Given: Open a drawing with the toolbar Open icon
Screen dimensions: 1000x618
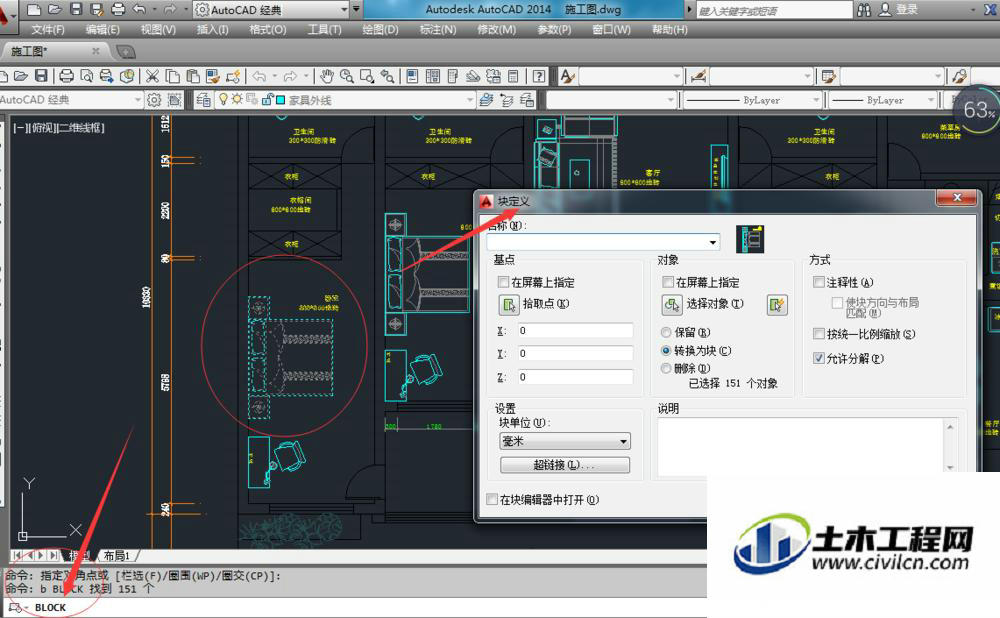Looking at the screenshot, I should point(21,77).
